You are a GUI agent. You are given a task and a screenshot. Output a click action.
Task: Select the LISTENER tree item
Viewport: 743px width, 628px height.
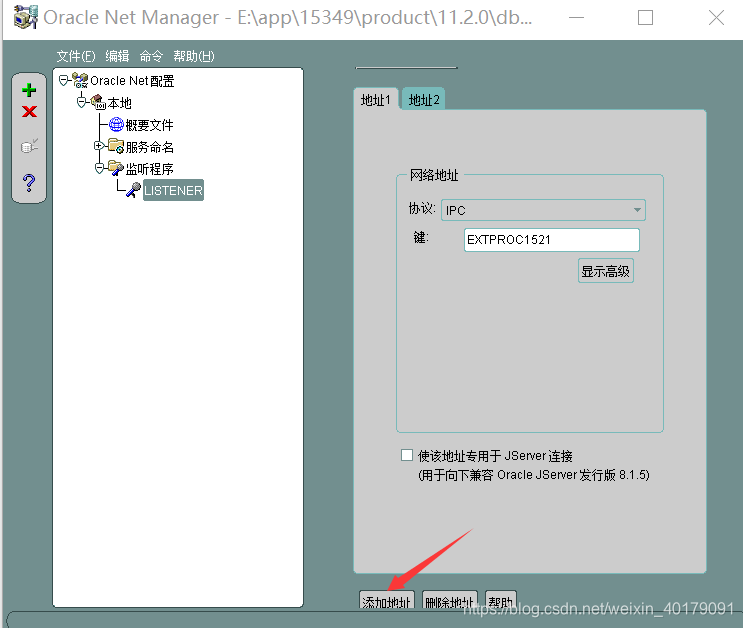(x=173, y=190)
